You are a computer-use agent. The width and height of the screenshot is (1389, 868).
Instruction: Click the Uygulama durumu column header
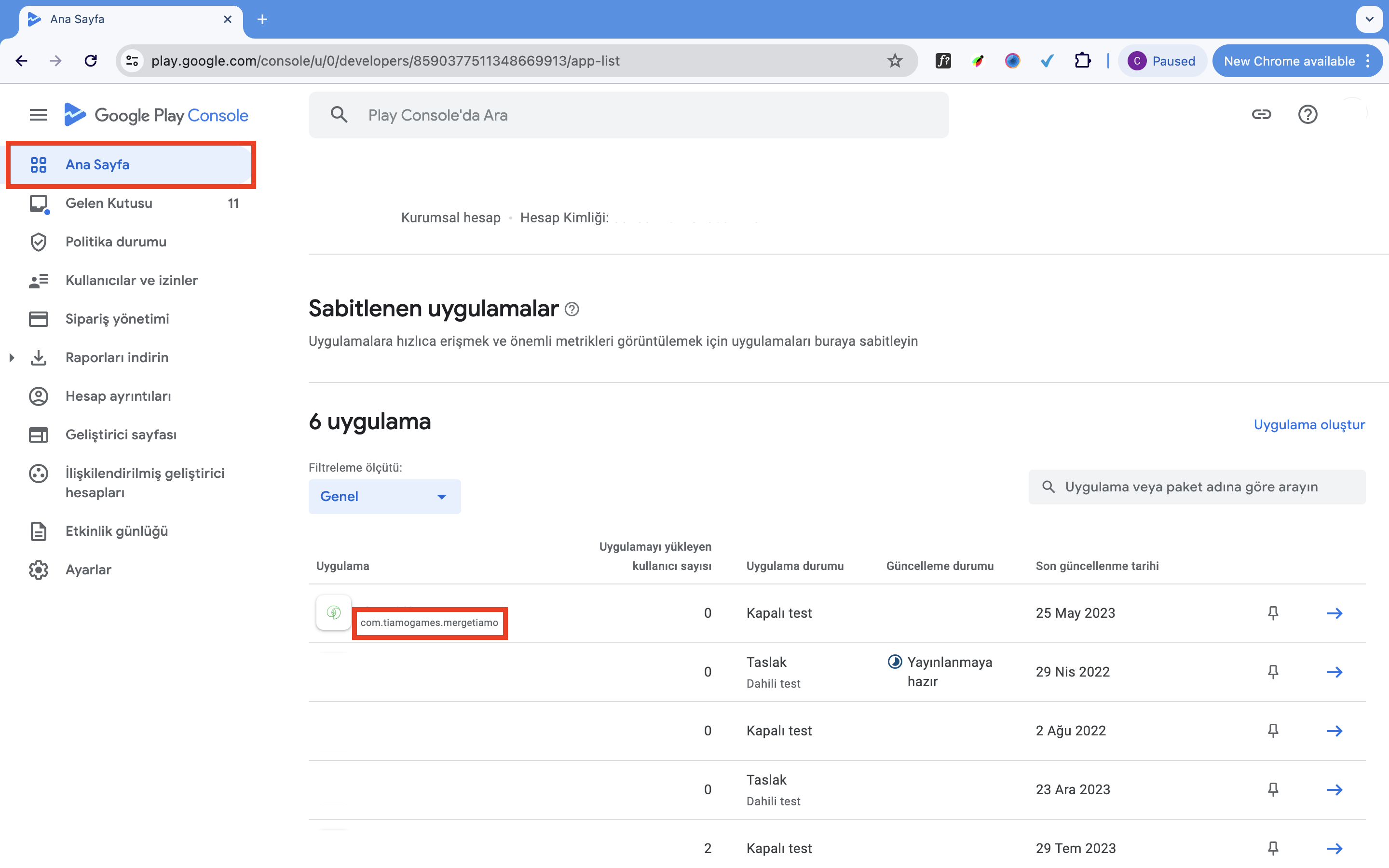coord(795,566)
